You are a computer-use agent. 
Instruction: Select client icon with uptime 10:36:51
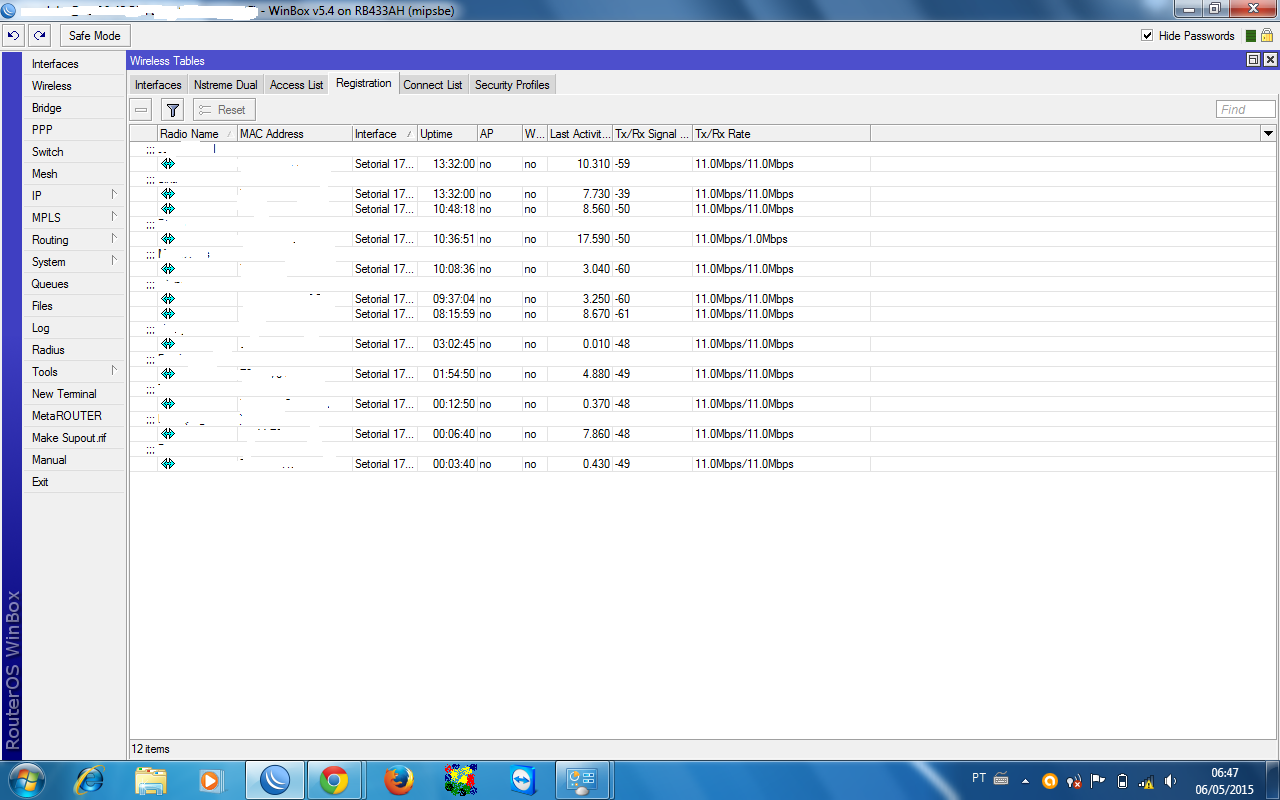tap(168, 239)
